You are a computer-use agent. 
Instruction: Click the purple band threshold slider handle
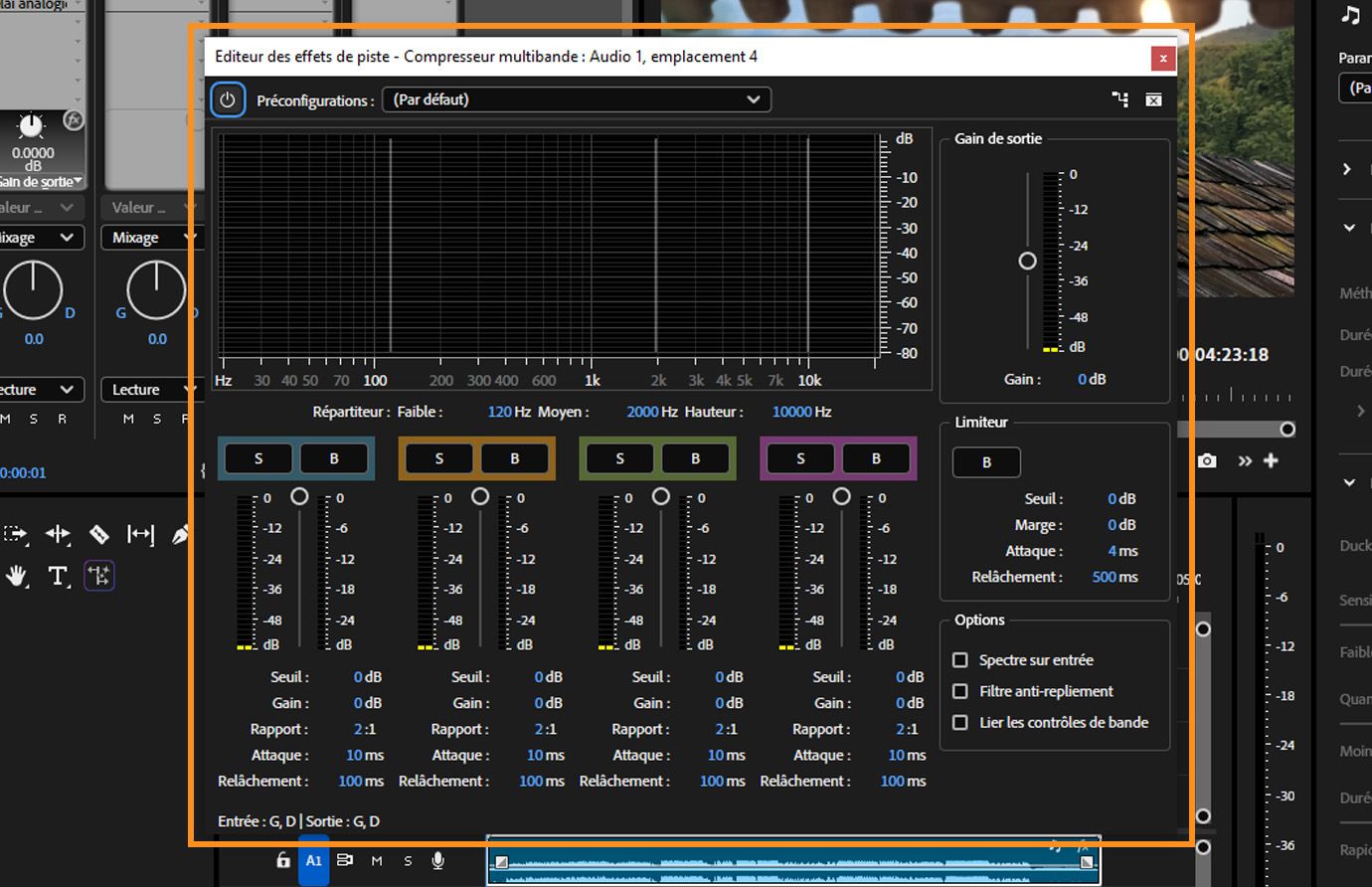click(x=842, y=495)
